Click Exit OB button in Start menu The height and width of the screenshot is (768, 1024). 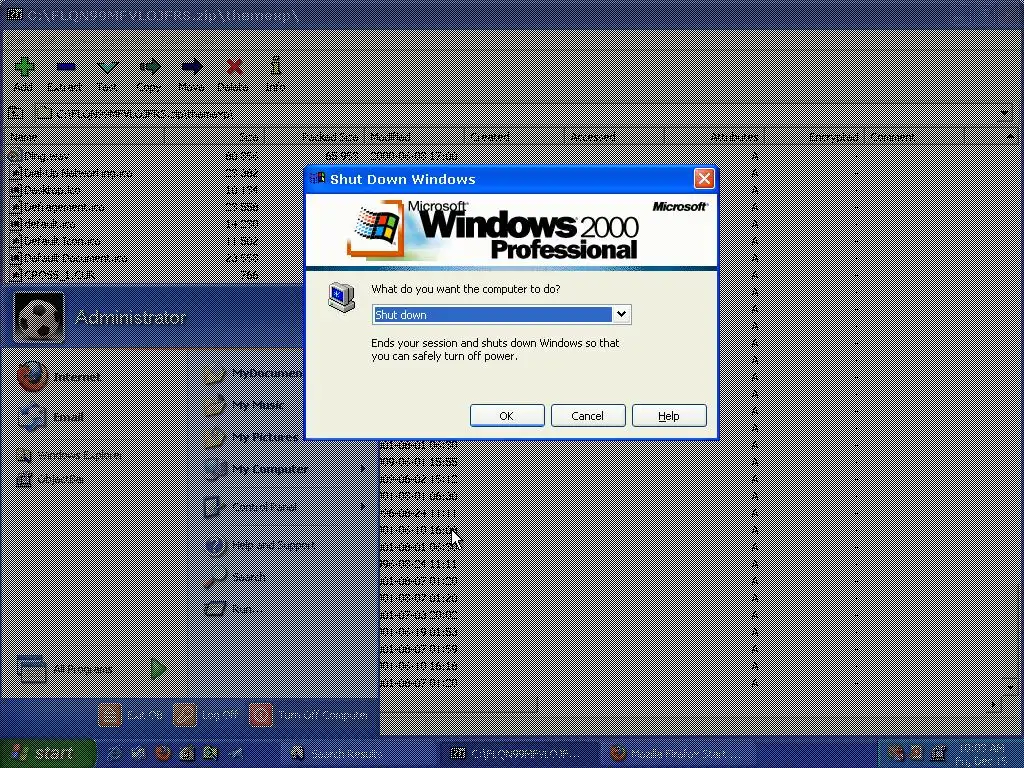point(131,715)
